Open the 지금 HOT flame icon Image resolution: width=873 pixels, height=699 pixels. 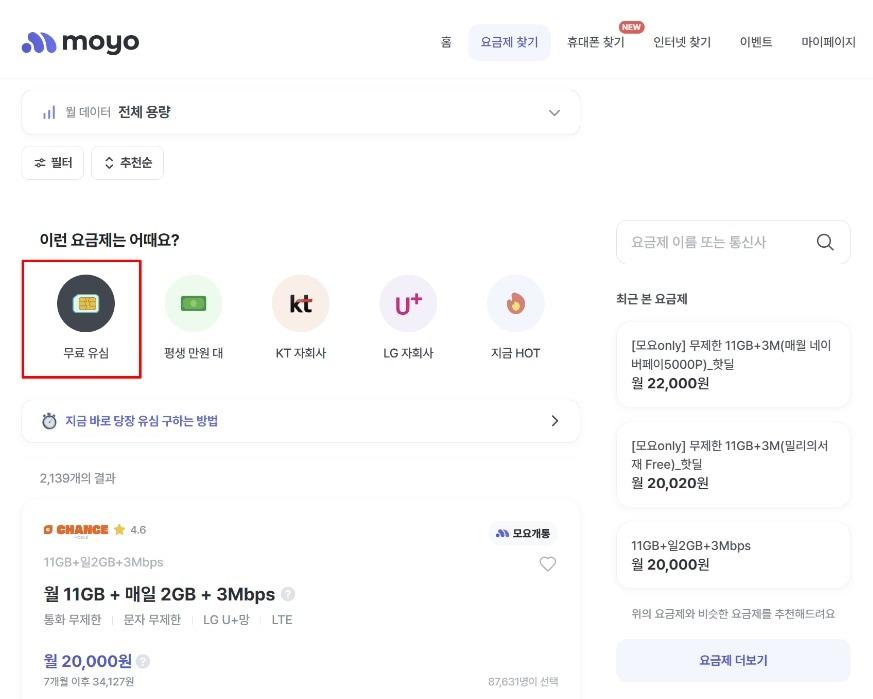[515, 303]
